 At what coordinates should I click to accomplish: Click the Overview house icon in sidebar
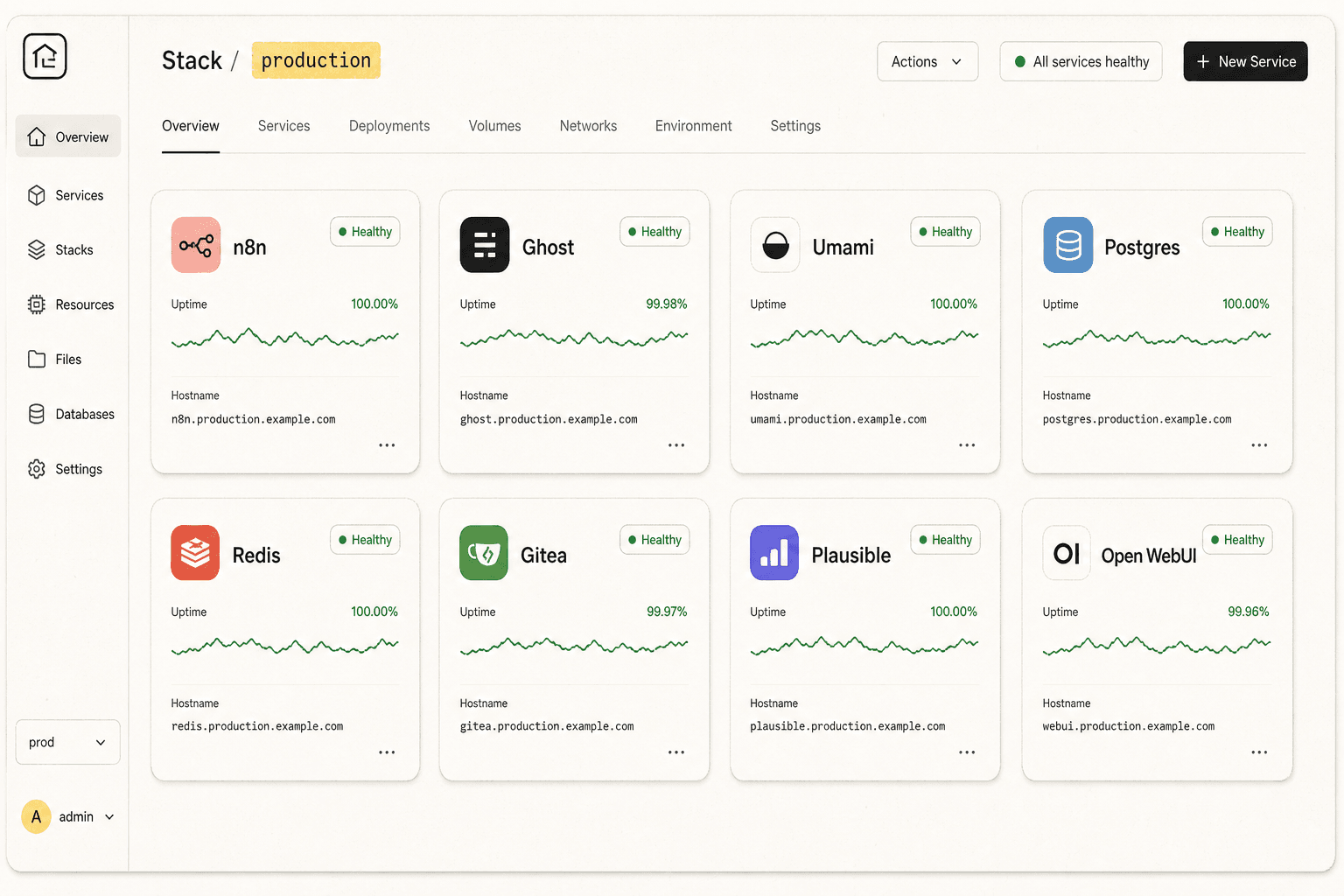click(37, 136)
